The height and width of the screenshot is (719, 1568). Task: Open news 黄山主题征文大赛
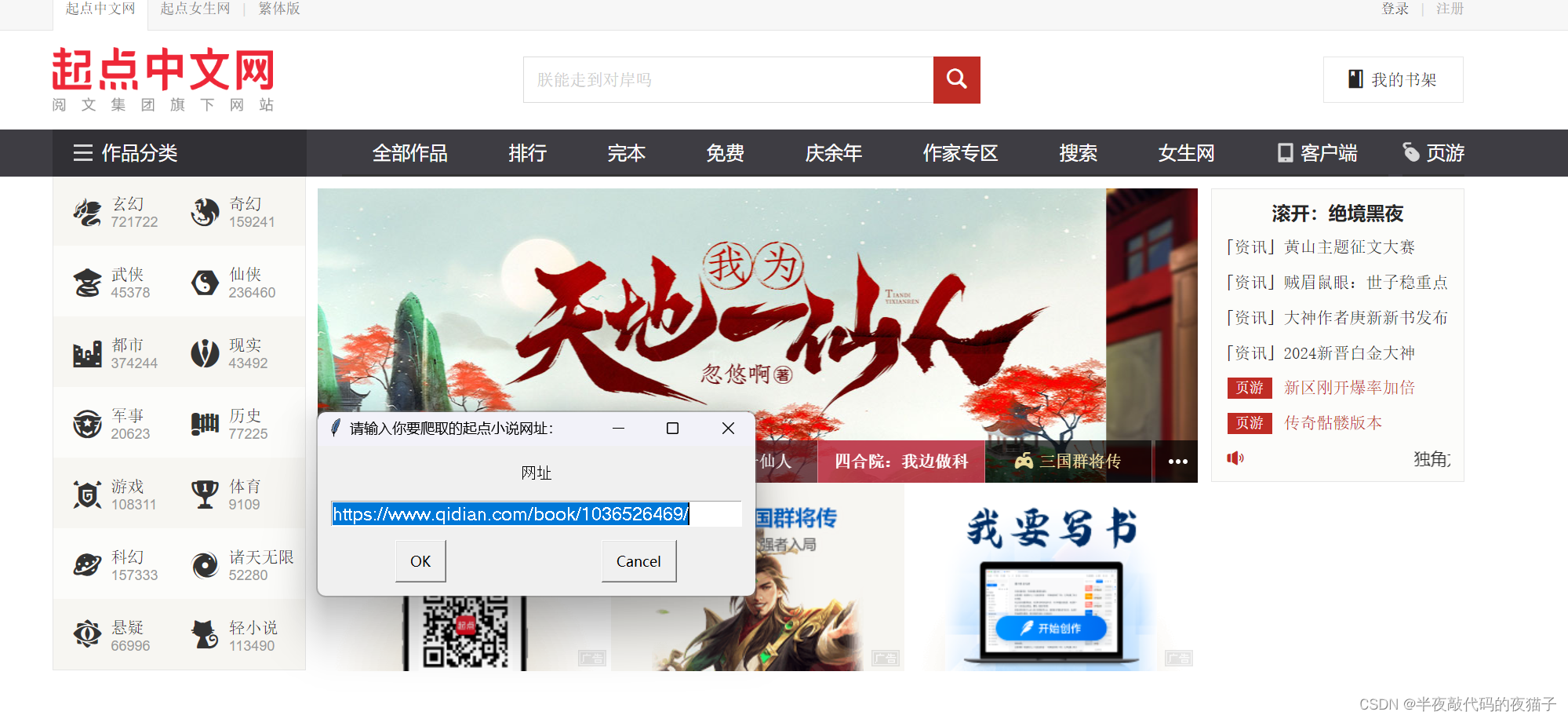tap(1349, 247)
